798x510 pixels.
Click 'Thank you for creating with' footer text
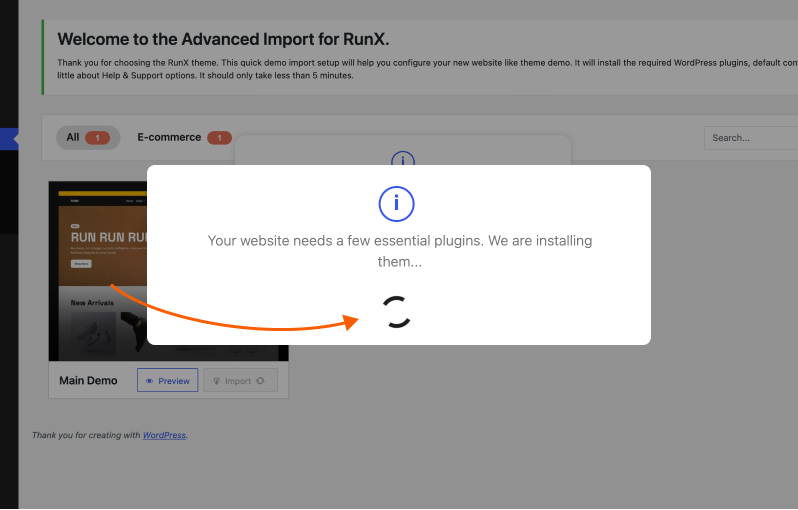point(86,435)
